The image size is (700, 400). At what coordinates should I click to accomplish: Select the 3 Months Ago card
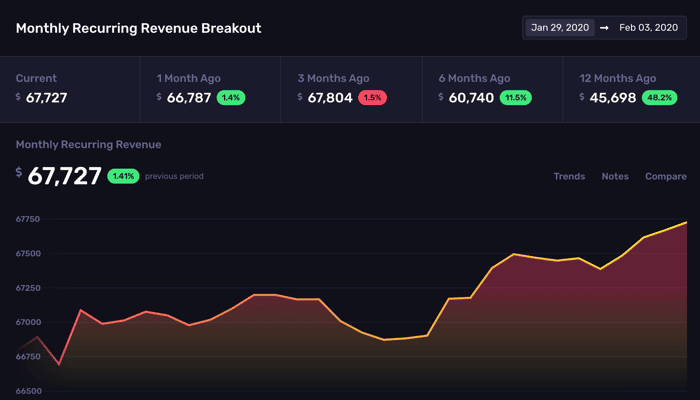351,89
